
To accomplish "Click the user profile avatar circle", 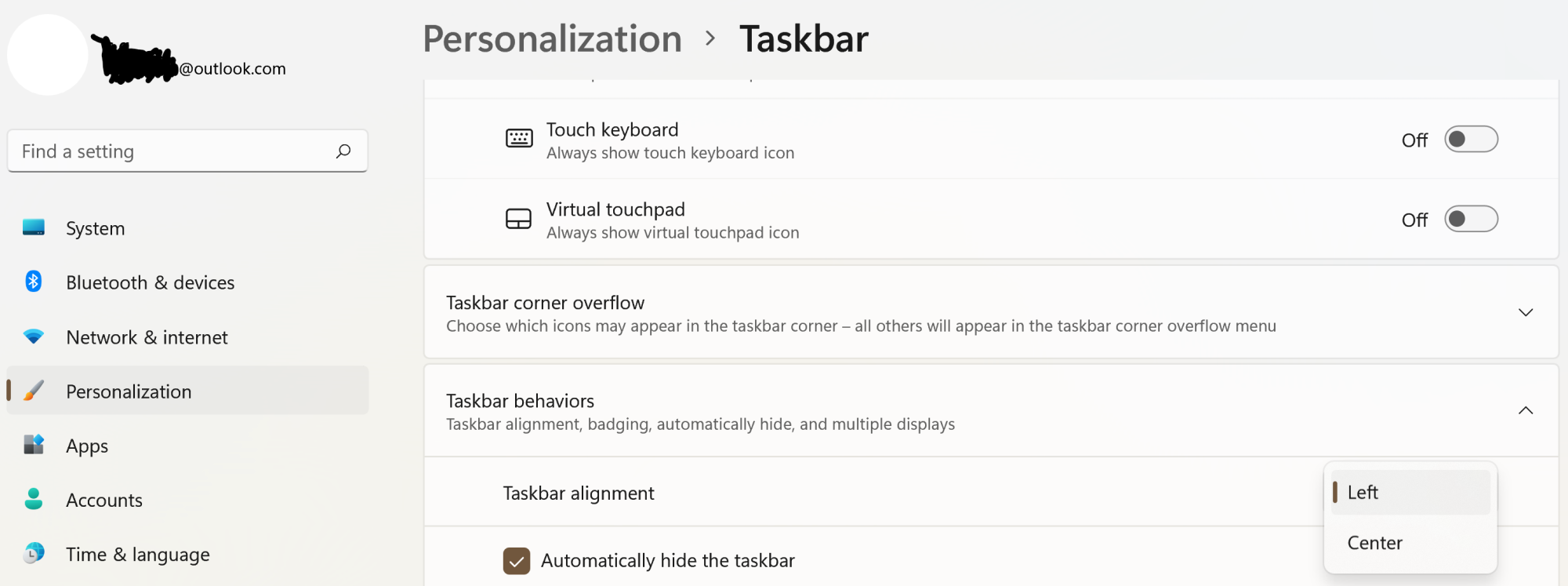I will pyautogui.click(x=48, y=55).
